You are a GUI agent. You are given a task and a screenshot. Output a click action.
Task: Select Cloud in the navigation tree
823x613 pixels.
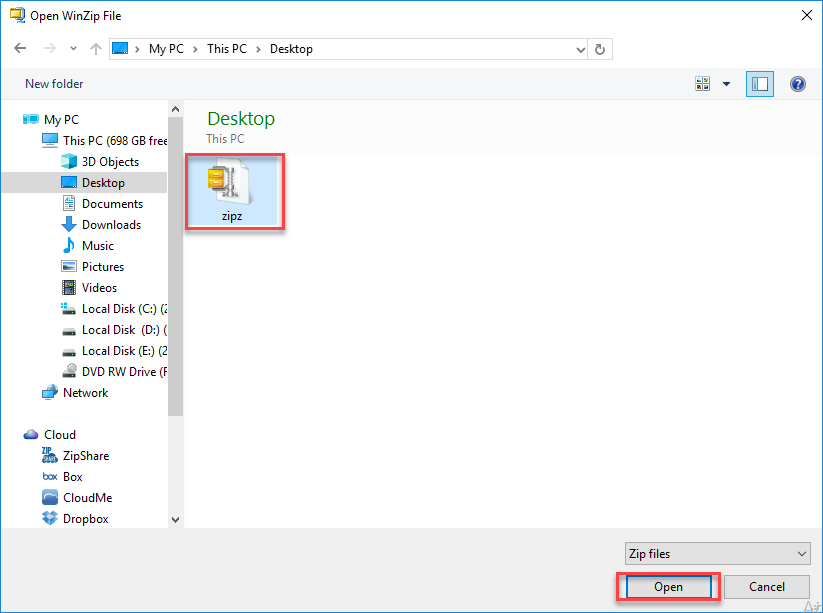pos(60,435)
